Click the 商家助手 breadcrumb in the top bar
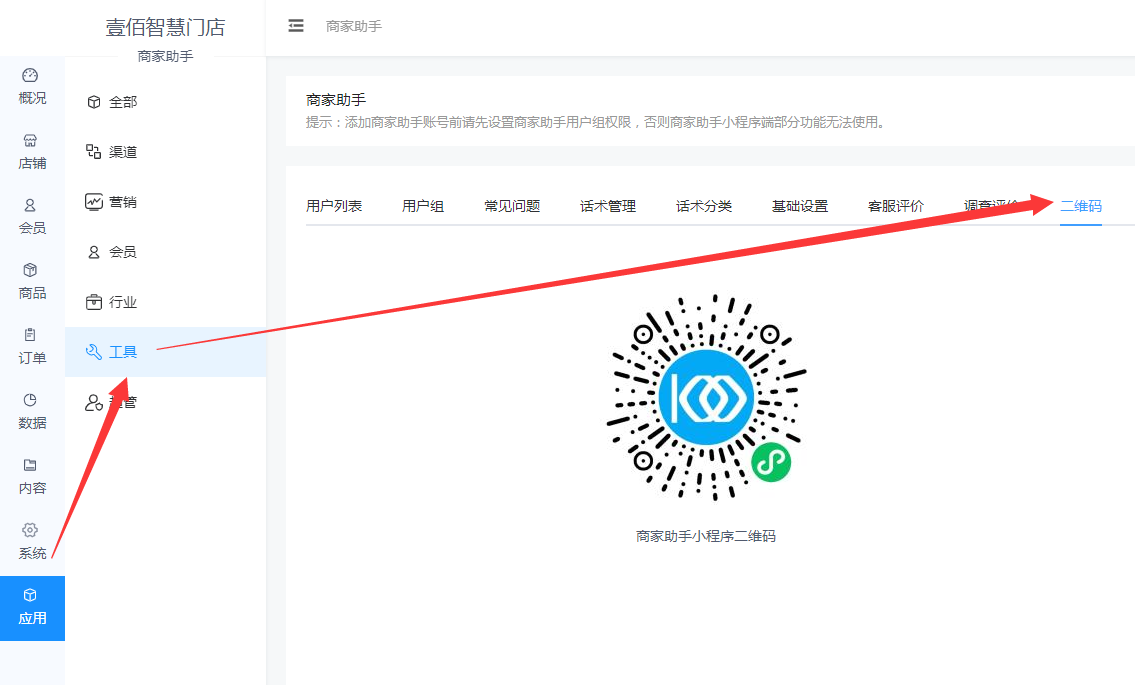 354,27
